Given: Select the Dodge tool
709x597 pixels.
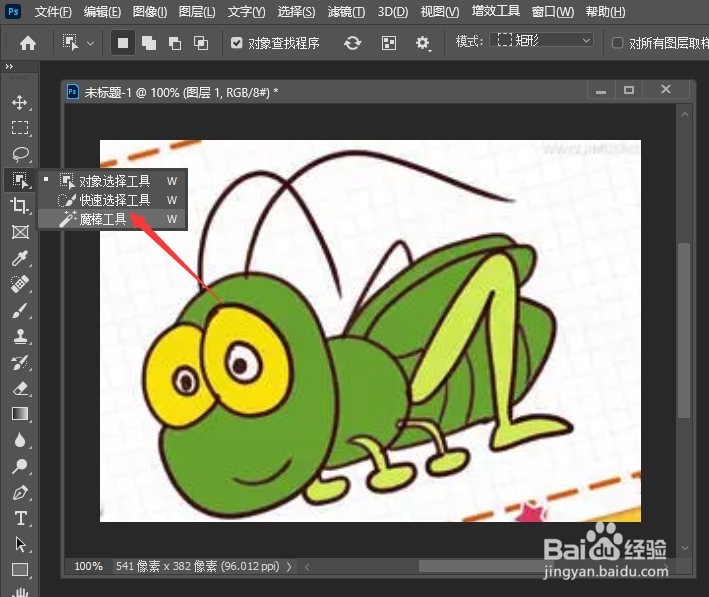Looking at the screenshot, I should 19,466.
